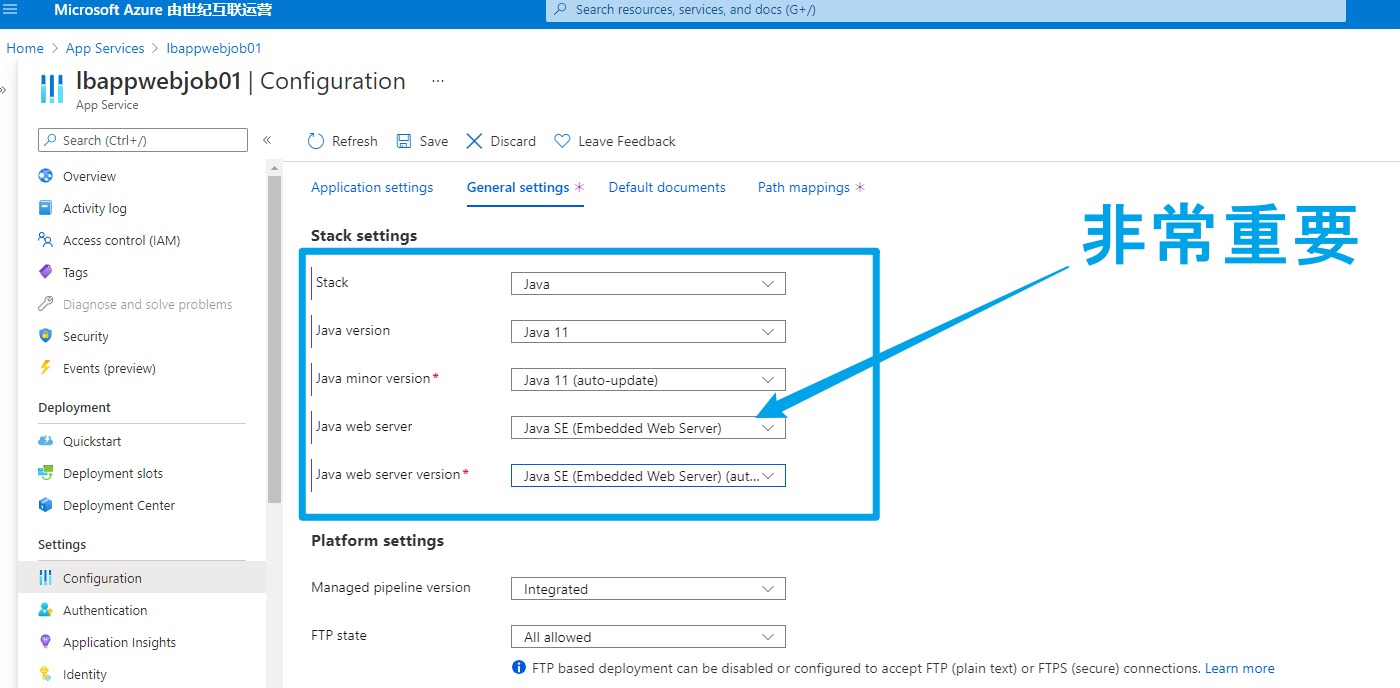Viewport: 1400px width, 688px height.
Task: Click the Deployment Center cube icon
Action: [45, 505]
